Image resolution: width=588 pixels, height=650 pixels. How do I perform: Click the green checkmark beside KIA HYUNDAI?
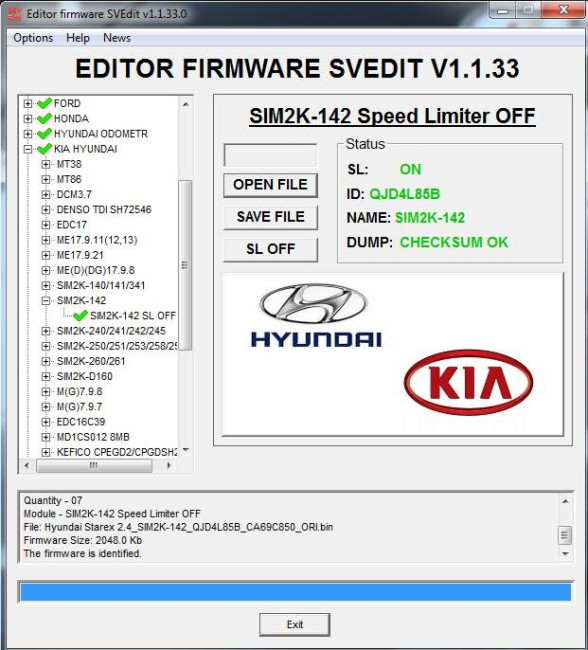click(x=44, y=149)
